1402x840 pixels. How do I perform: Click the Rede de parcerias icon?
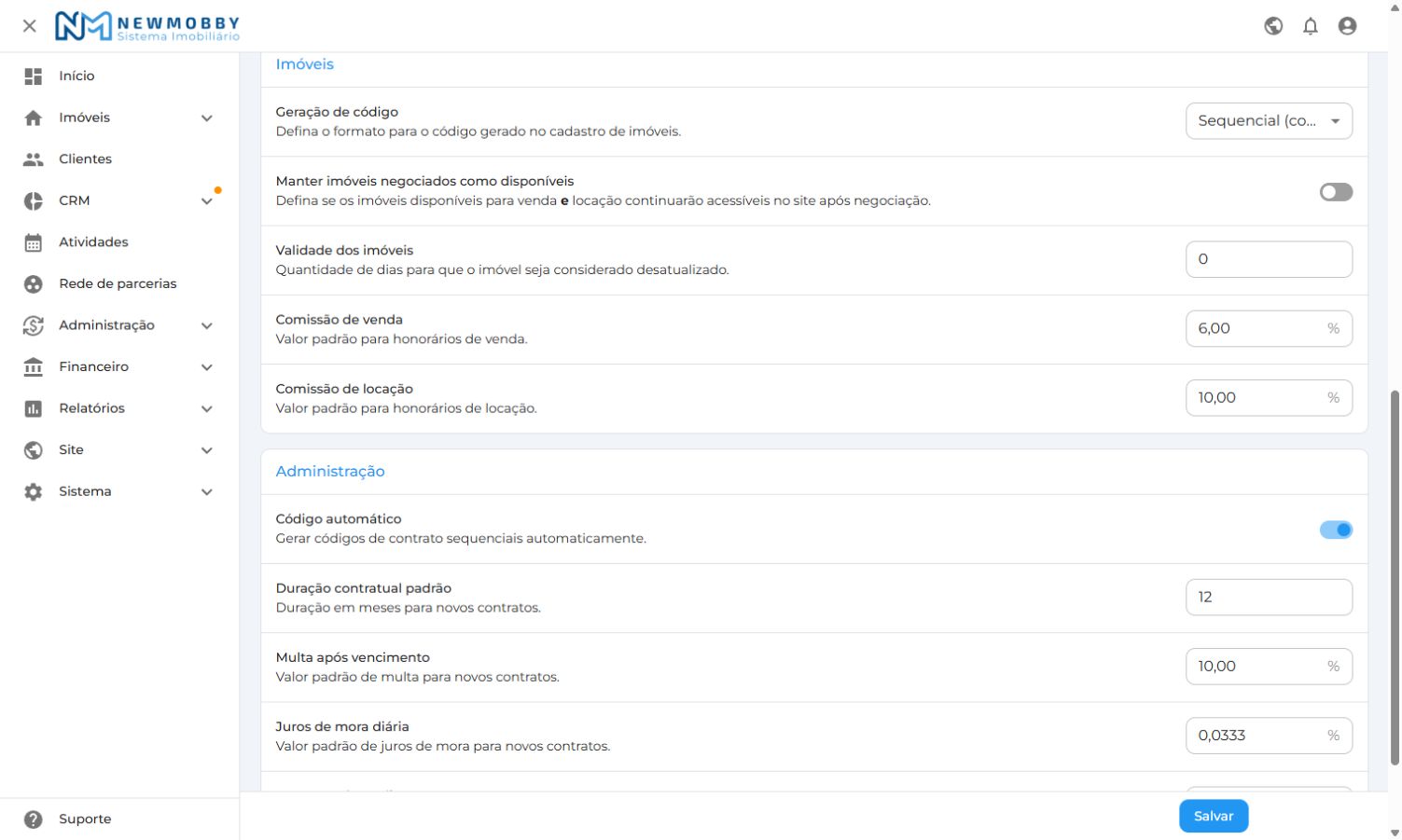[x=34, y=284]
